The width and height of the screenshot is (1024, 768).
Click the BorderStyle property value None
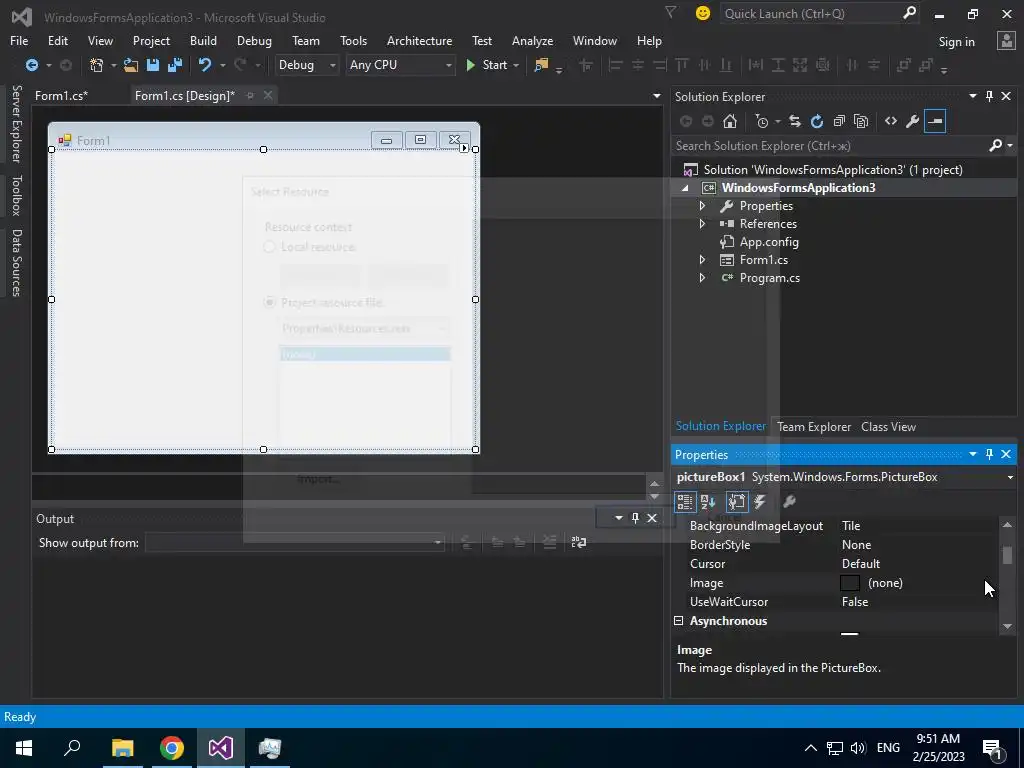(x=856, y=545)
